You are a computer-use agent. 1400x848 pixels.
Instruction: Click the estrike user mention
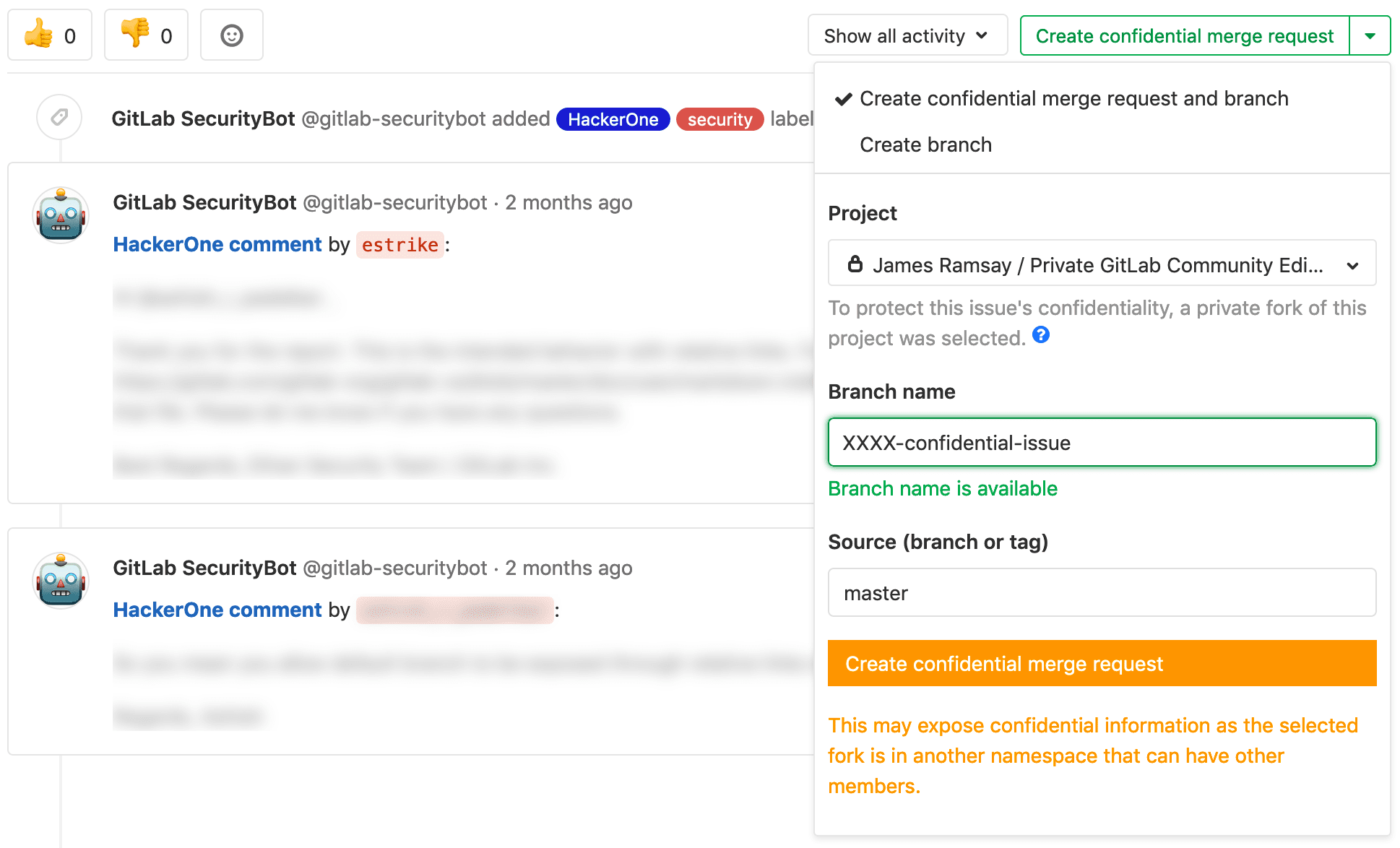[x=399, y=245]
